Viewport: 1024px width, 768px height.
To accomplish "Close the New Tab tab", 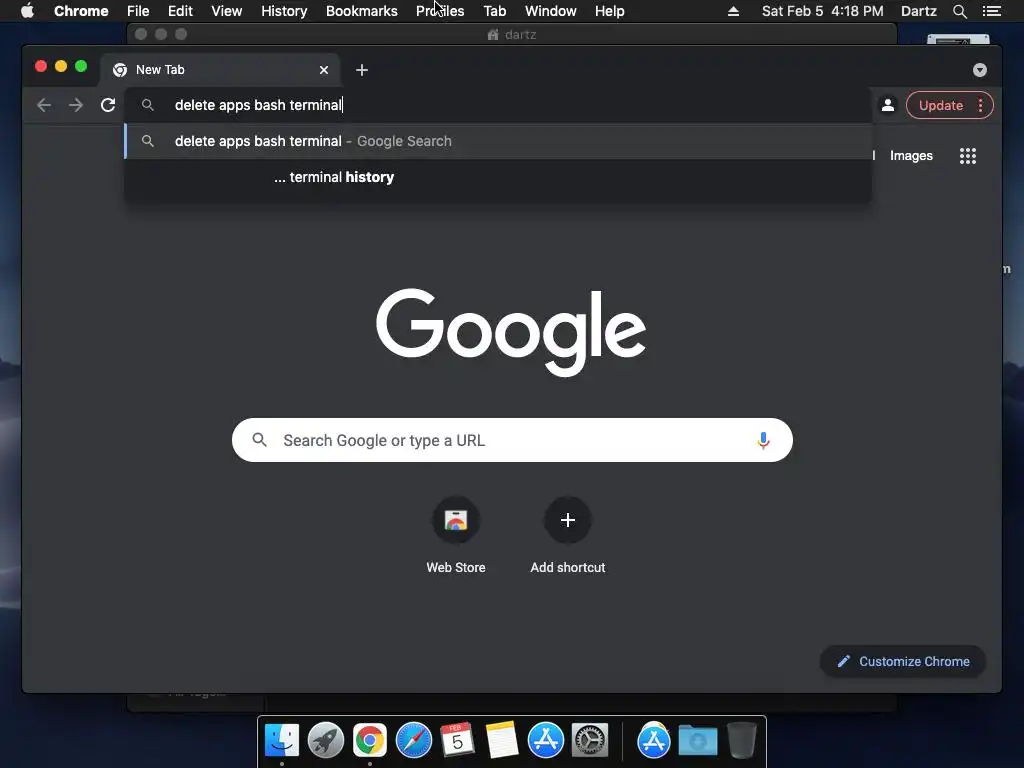I will point(324,70).
